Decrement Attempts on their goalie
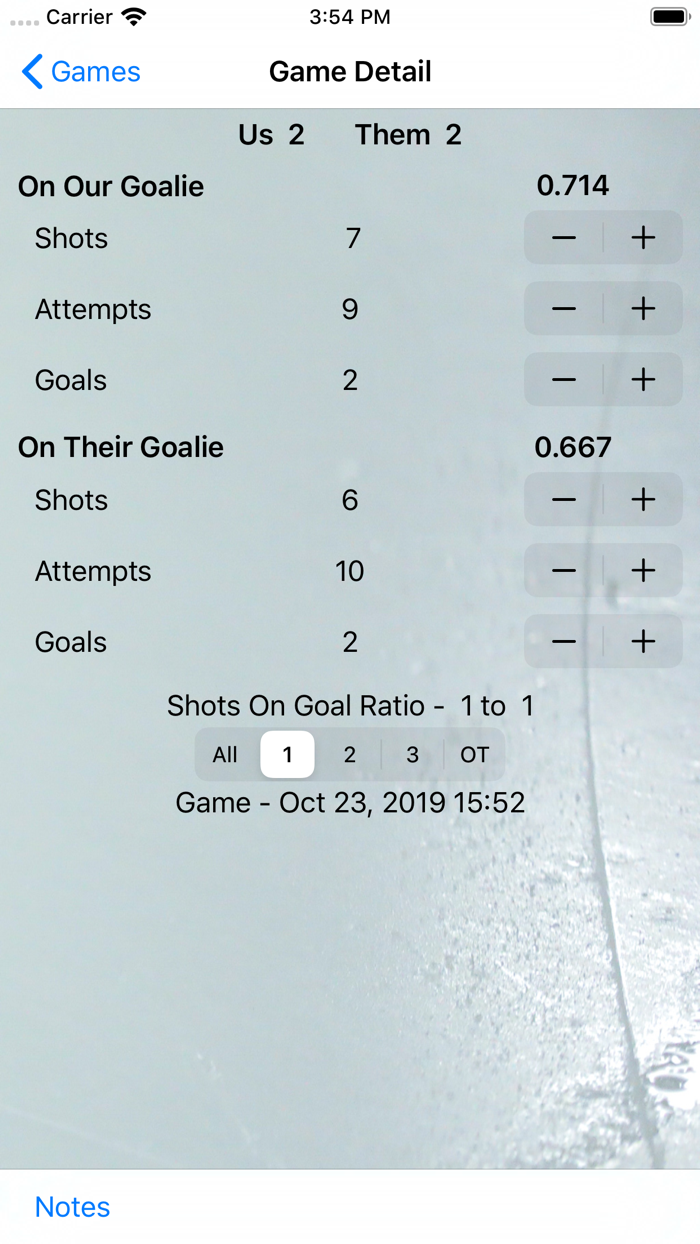 point(563,571)
